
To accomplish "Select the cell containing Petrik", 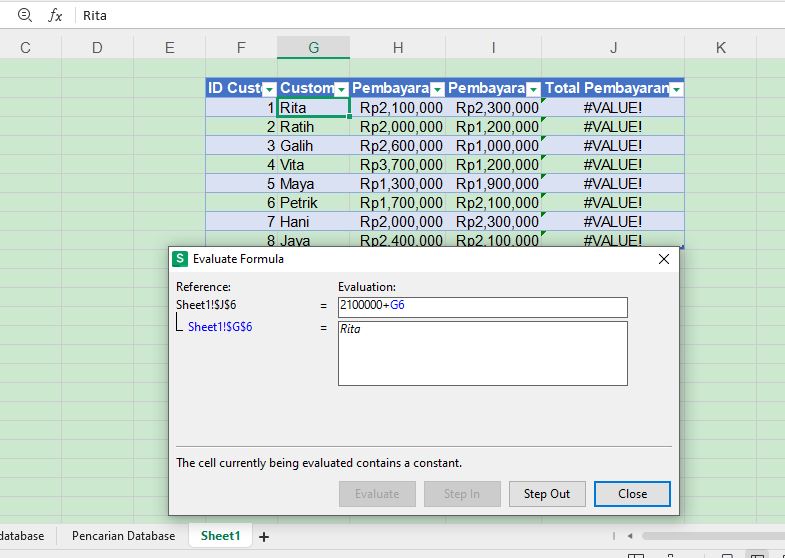I will [313, 203].
